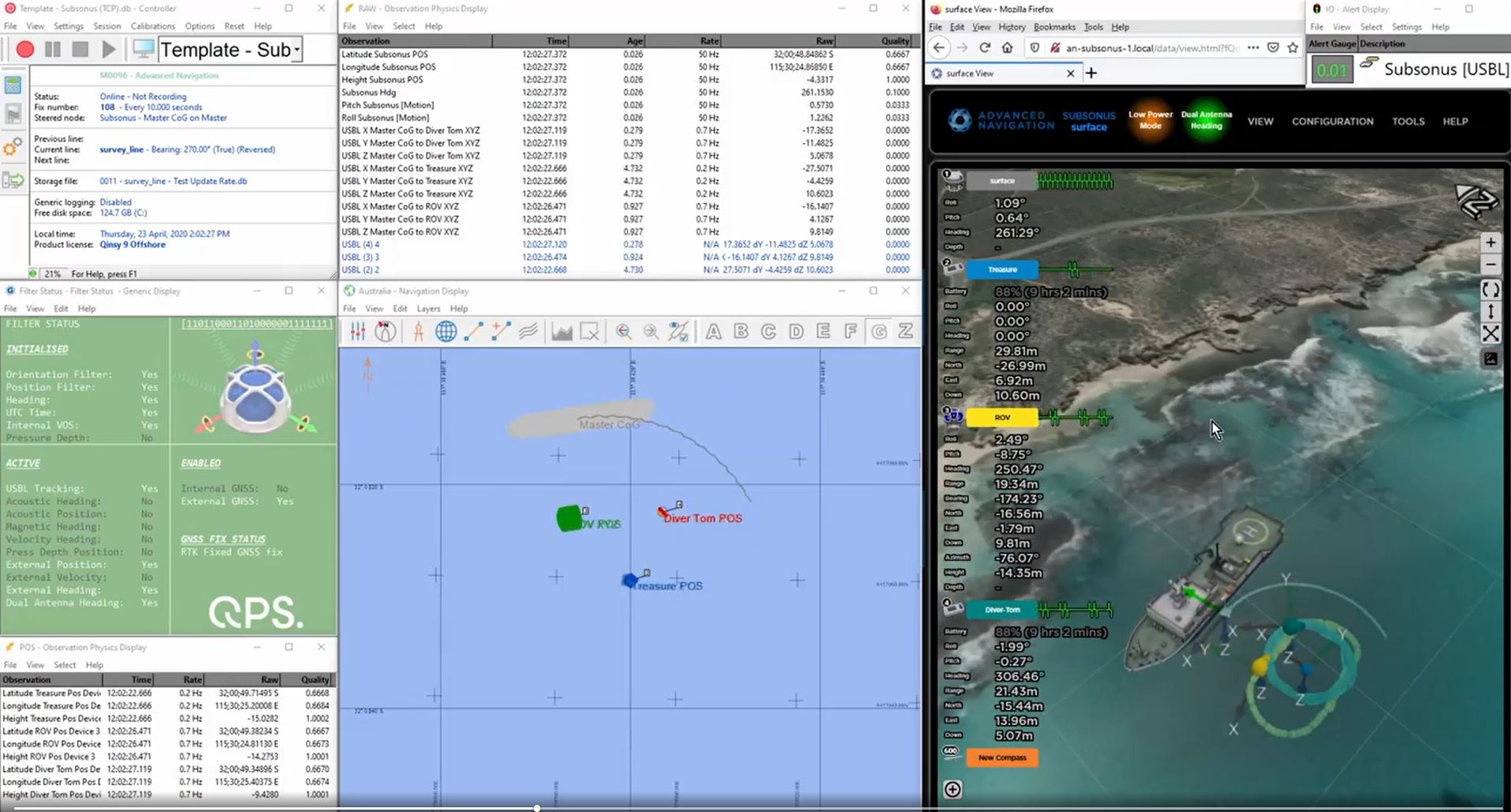Click the top sidebar icon in Controller
Image resolution: width=1511 pixels, height=812 pixels.
click(x=13, y=85)
